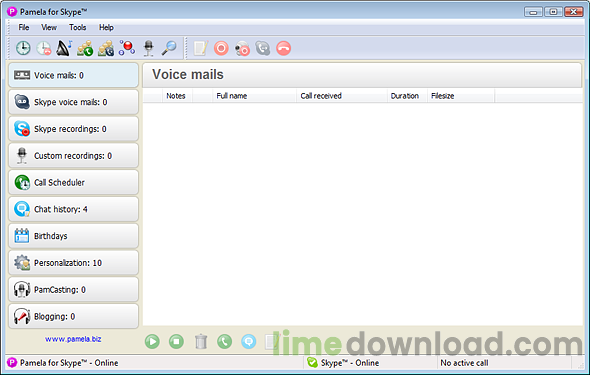Start recording with the red record icon
The width and height of the screenshot is (590, 375).
point(221,49)
